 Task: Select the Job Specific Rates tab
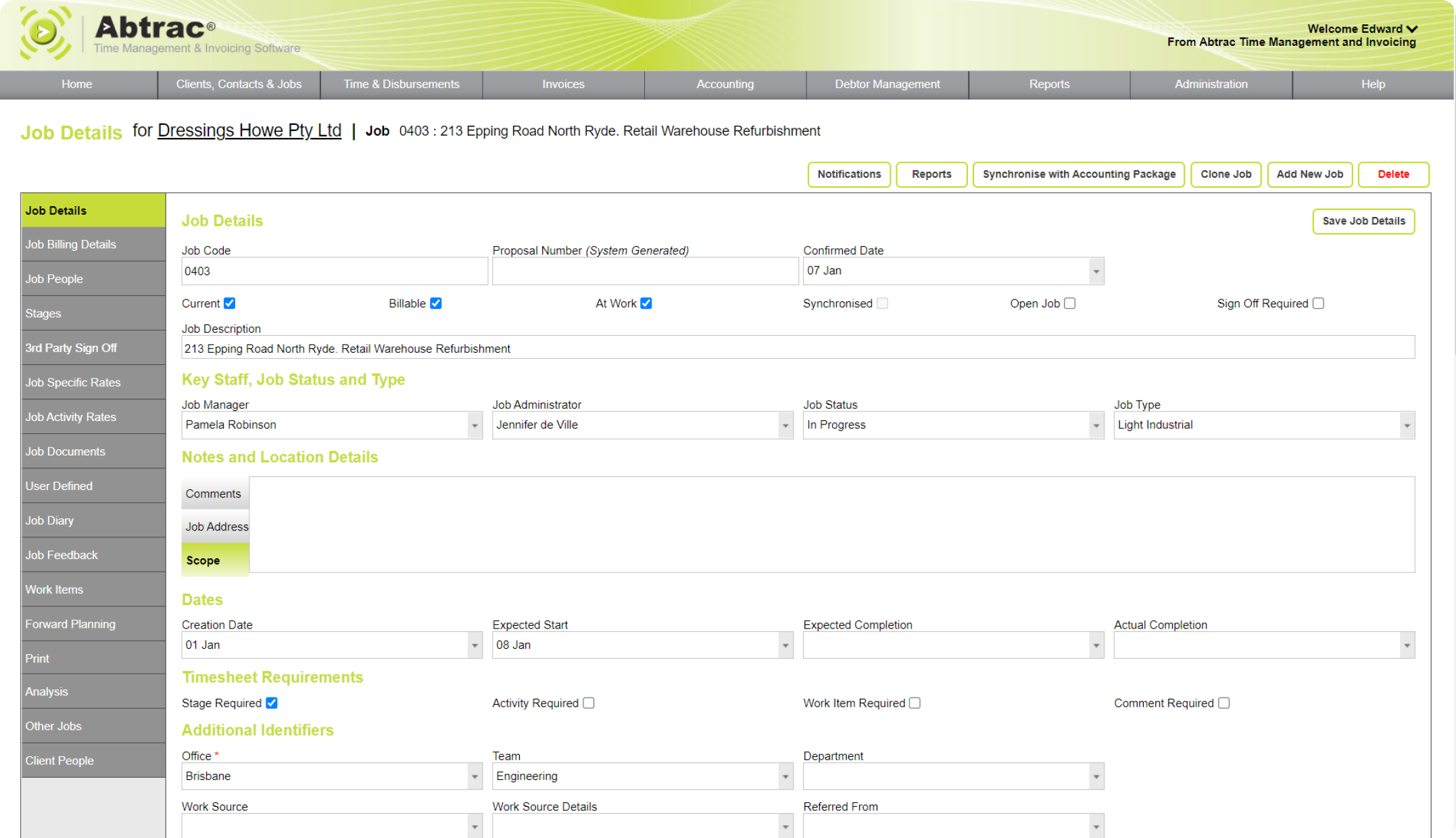93,383
